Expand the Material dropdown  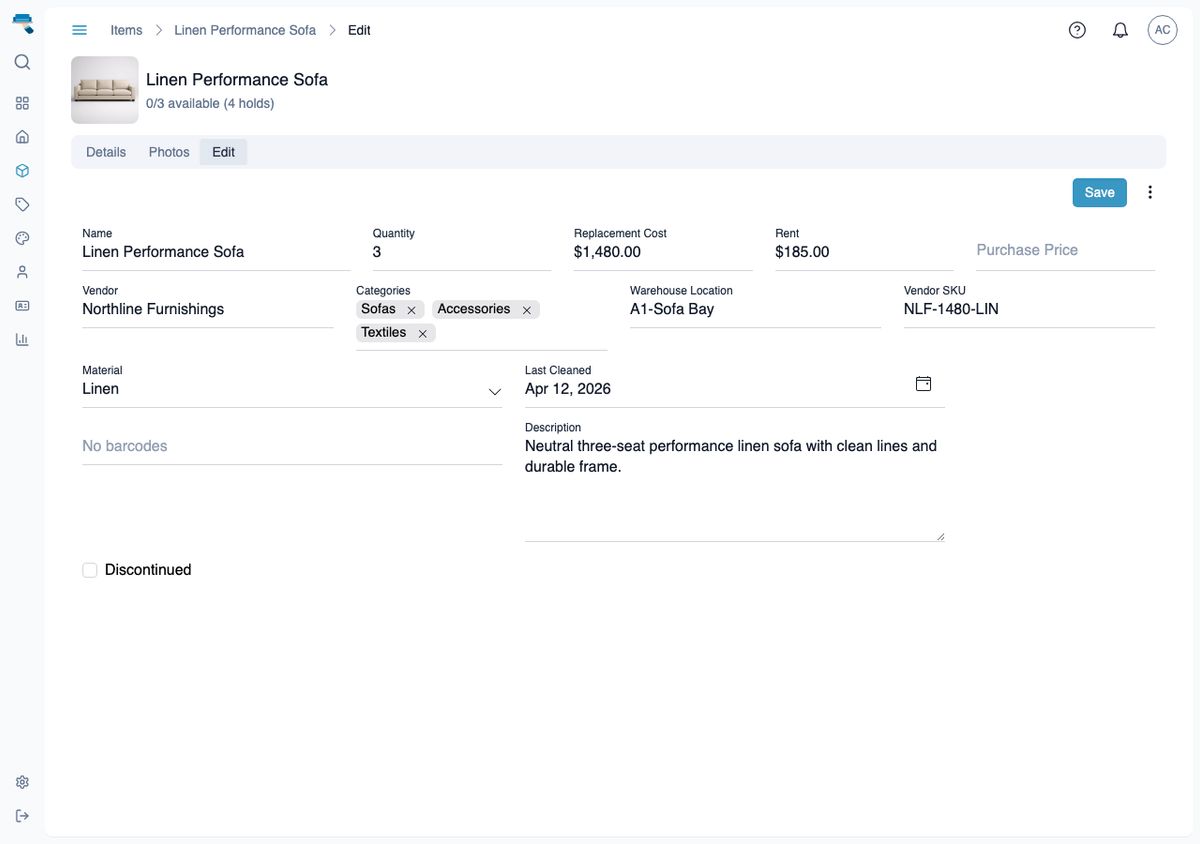494,391
